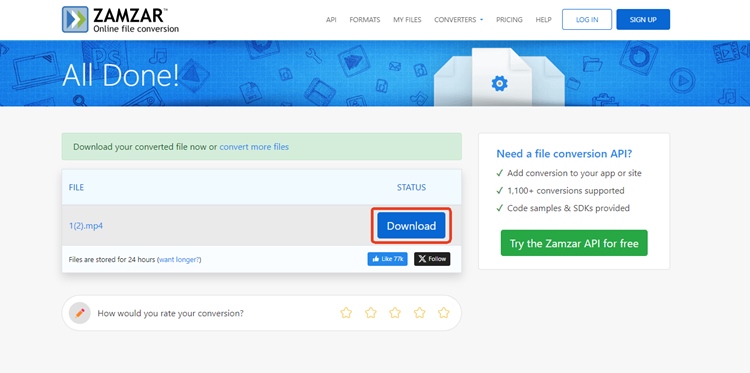The height and width of the screenshot is (373, 750).
Task: Click the text How would you rate your conversion?
Action: (x=170, y=313)
